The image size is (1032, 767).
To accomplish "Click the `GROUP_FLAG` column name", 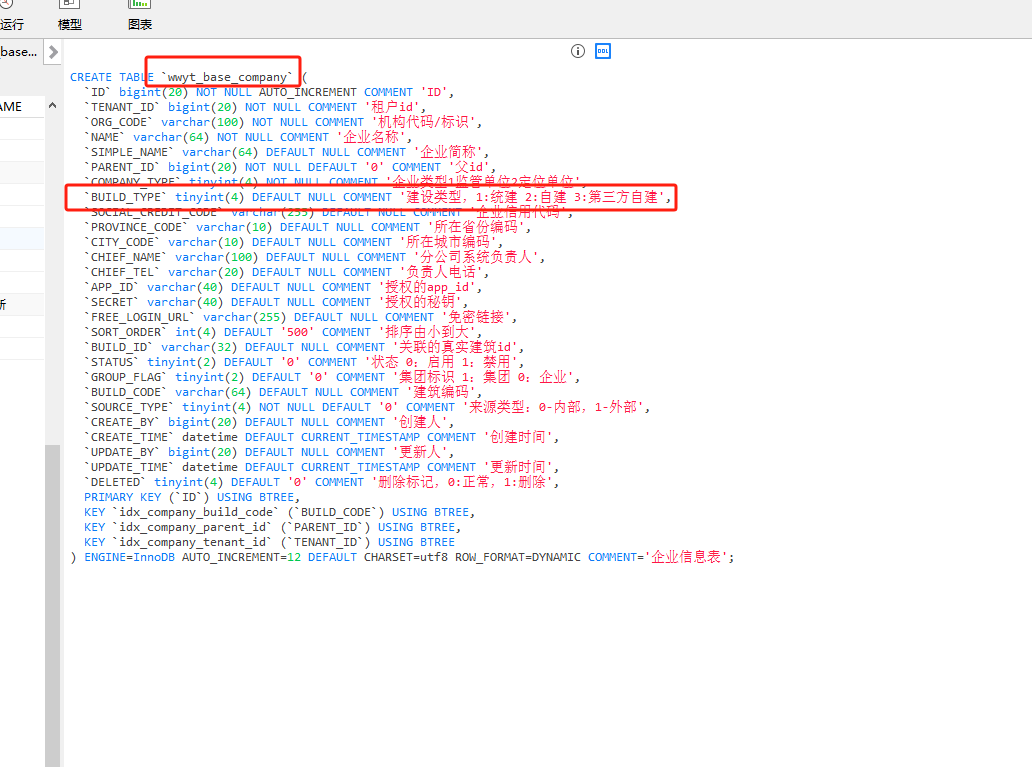I will 126,377.
